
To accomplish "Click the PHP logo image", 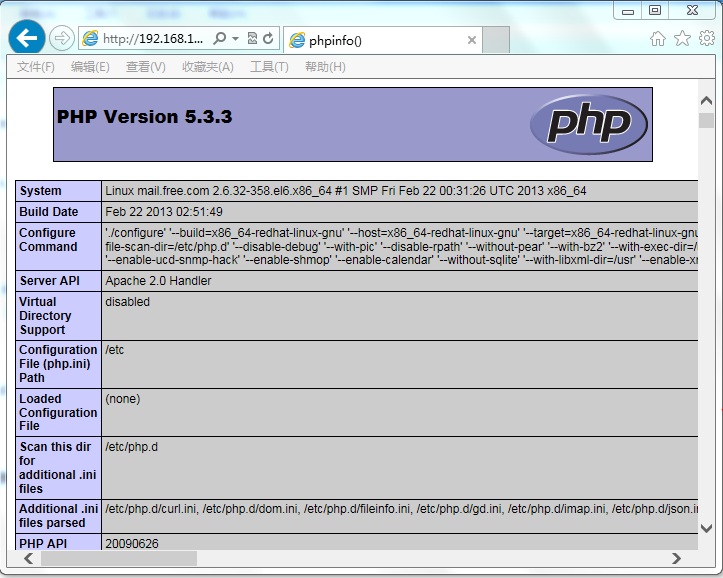I will [589, 124].
